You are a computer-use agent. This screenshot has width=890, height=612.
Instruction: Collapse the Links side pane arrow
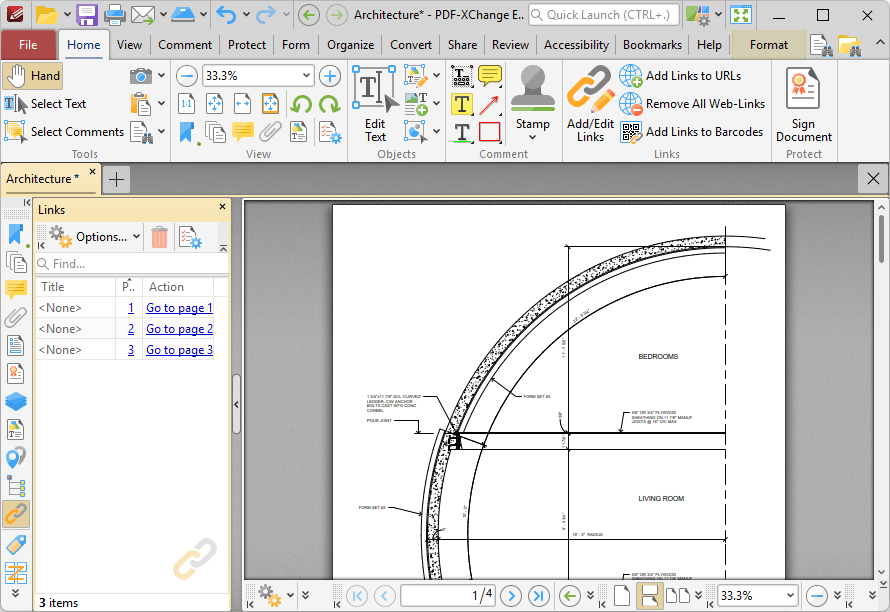[236, 405]
